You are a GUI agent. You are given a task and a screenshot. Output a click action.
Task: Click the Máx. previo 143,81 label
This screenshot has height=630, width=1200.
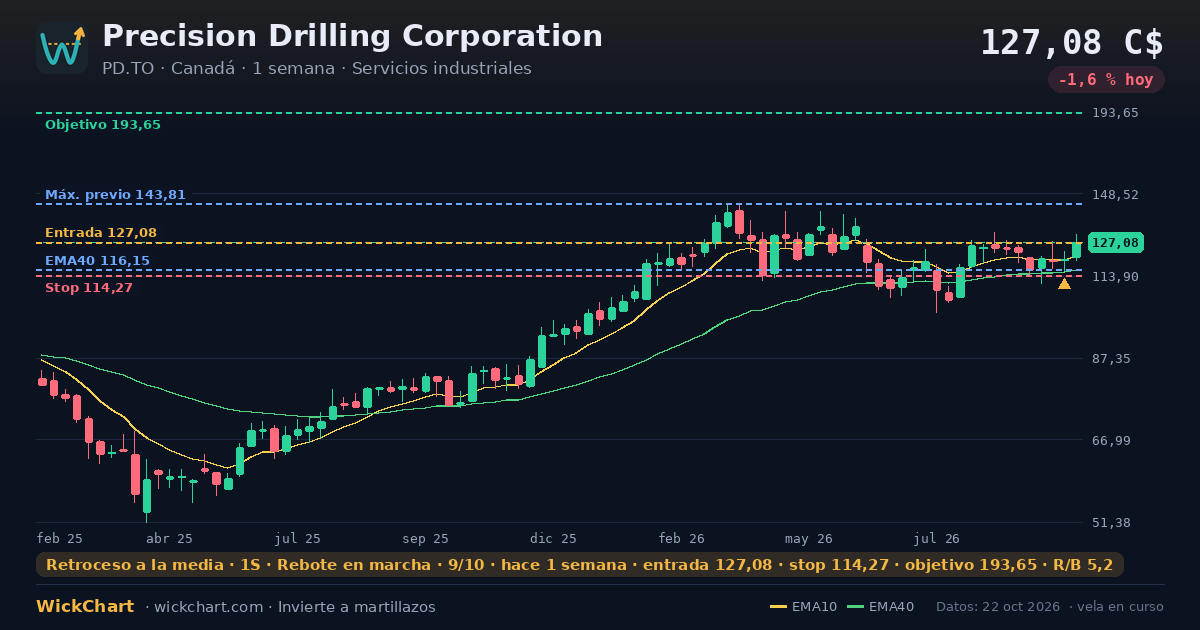[x=115, y=195]
